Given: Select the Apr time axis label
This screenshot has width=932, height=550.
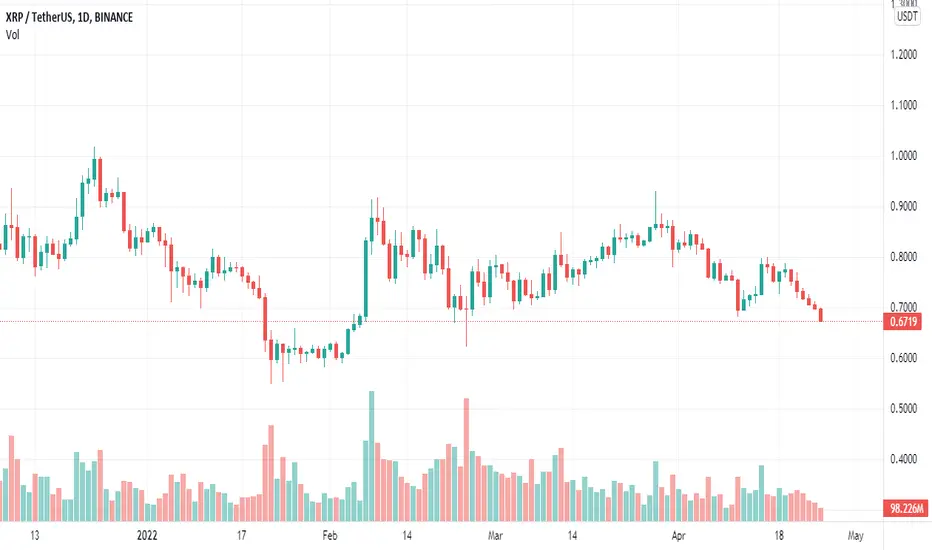Looking at the screenshot, I should tap(678, 535).
